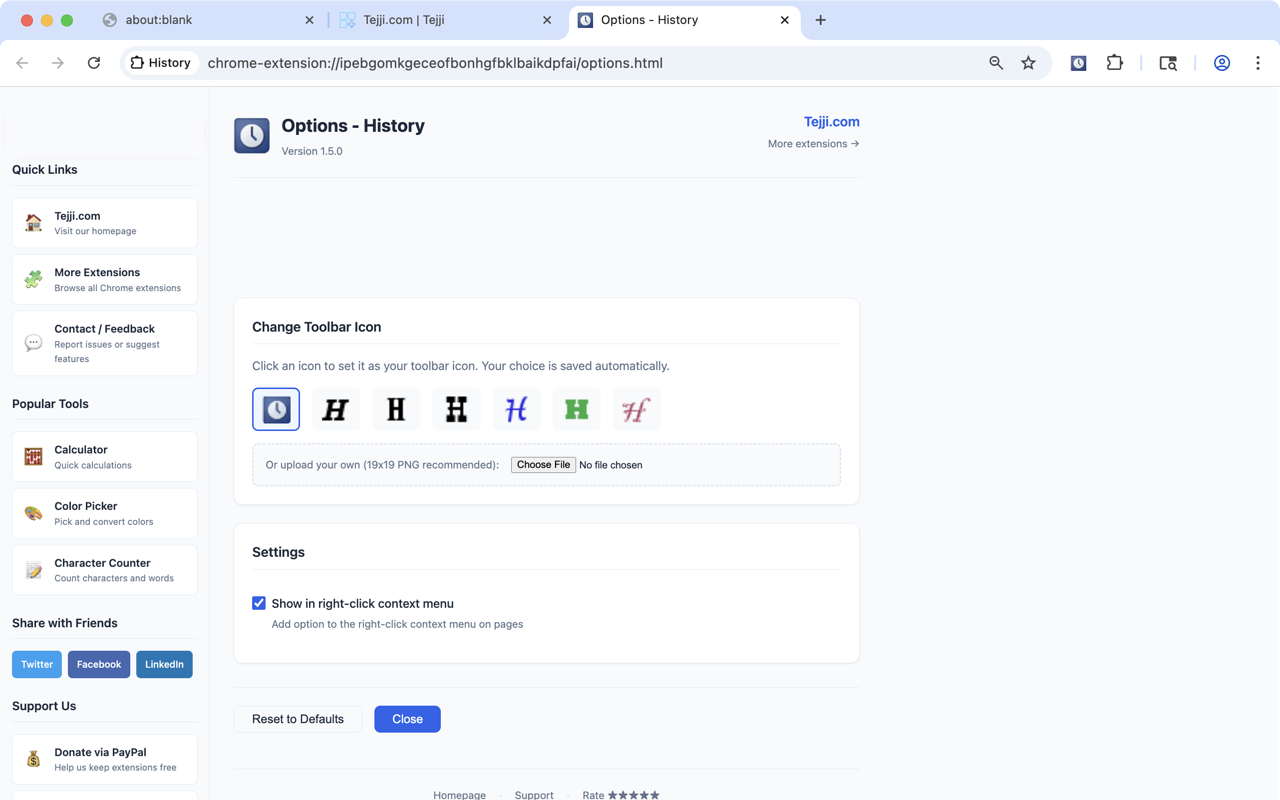This screenshot has width=1280, height=800.
Task: Click Choose File to upload custom icon
Action: click(x=543, y=464)
